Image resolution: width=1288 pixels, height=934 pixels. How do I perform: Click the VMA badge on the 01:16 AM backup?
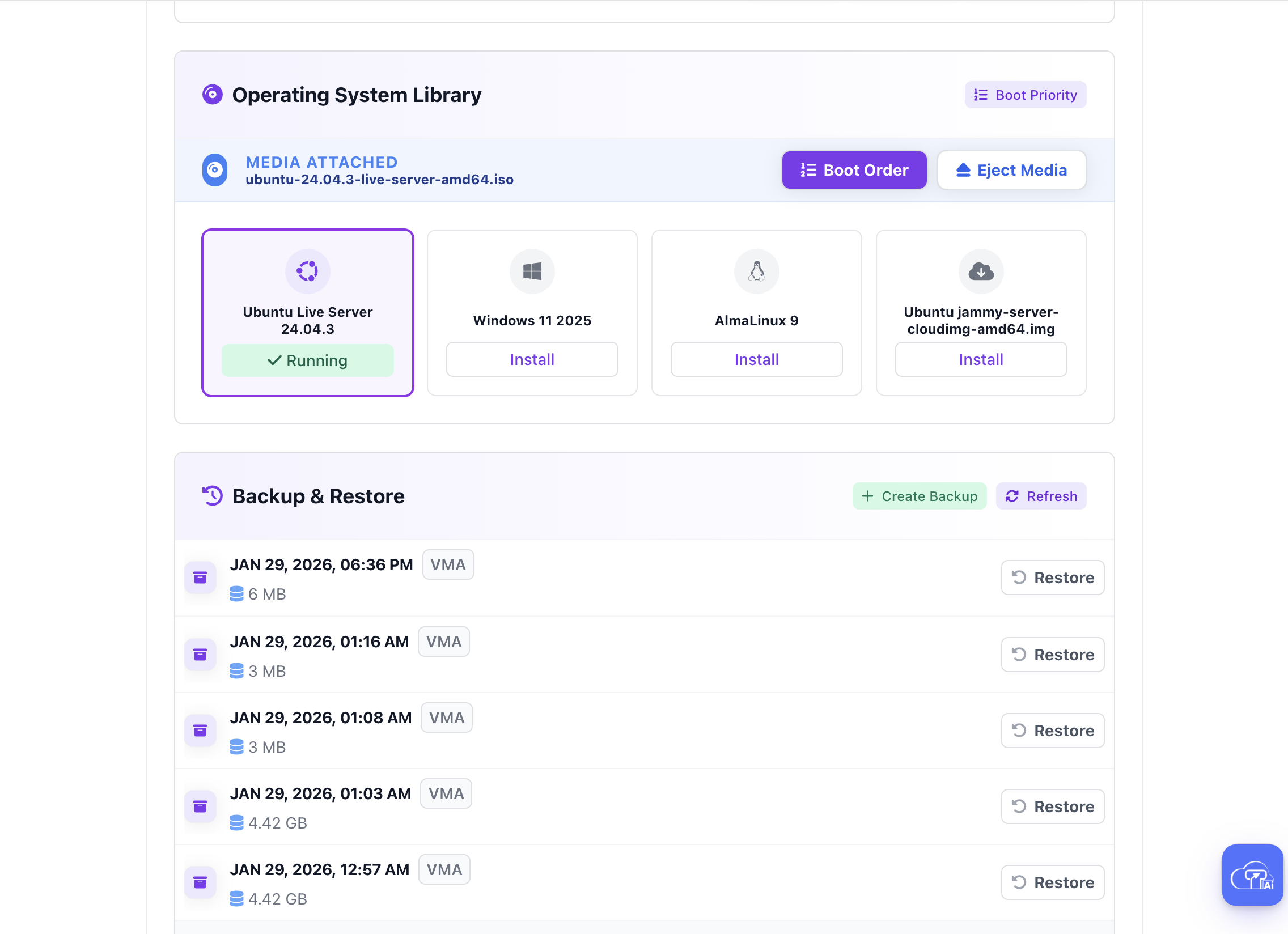click(x=443, y=642)
